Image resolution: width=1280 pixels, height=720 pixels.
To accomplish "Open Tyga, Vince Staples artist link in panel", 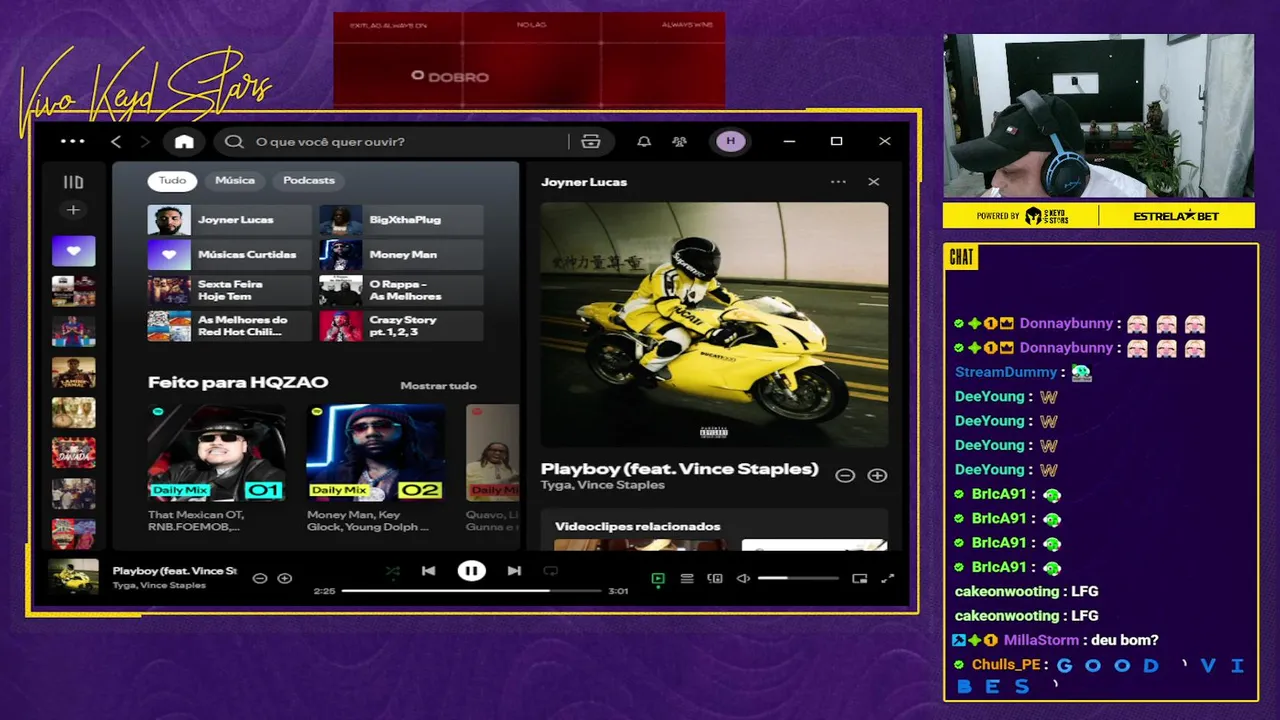I will 603,485.
